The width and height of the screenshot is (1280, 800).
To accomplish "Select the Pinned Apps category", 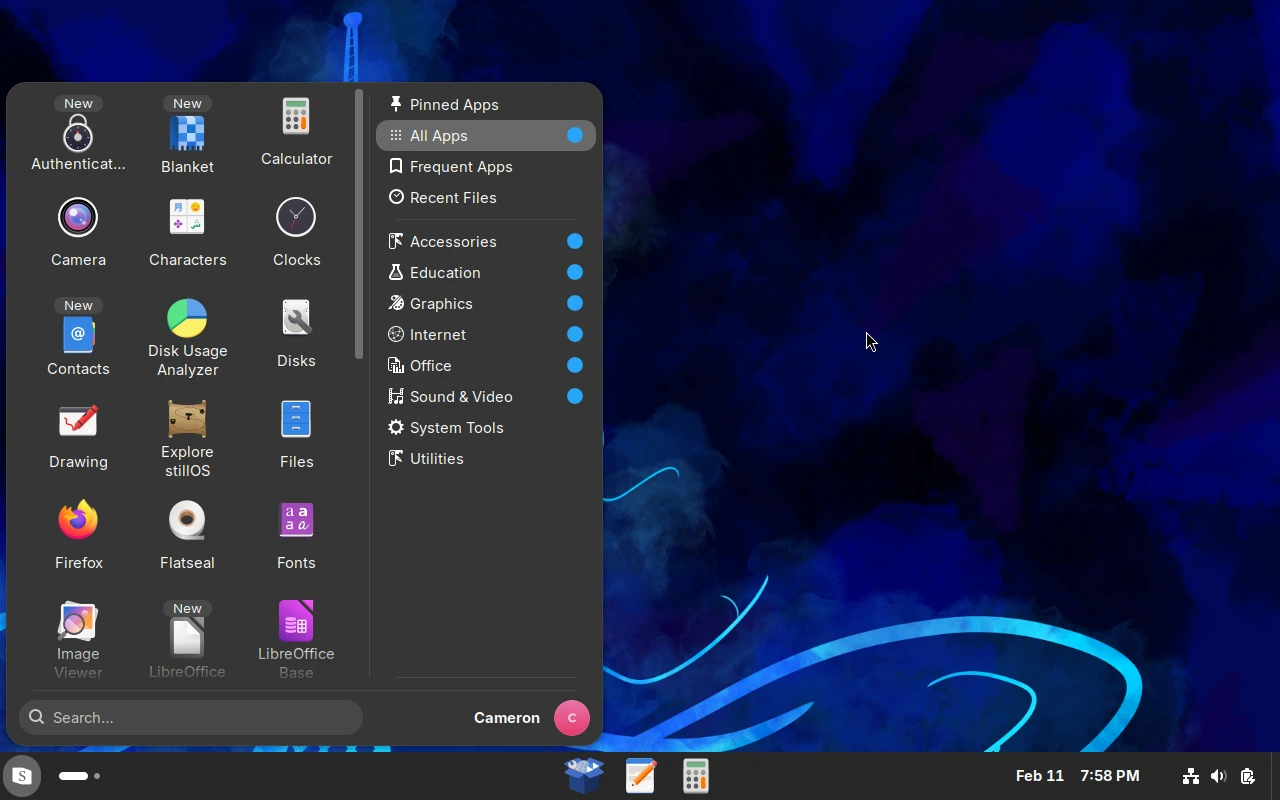I will pos(454,104).
